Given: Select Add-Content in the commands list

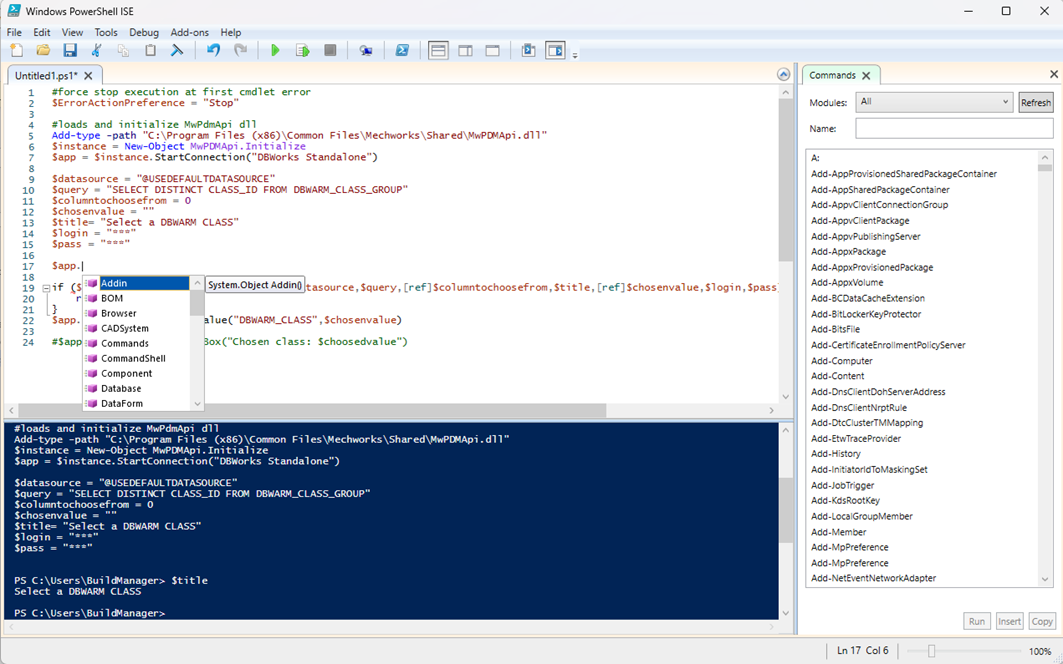Looking at the screenshot, I should click(x=837, y=376).
